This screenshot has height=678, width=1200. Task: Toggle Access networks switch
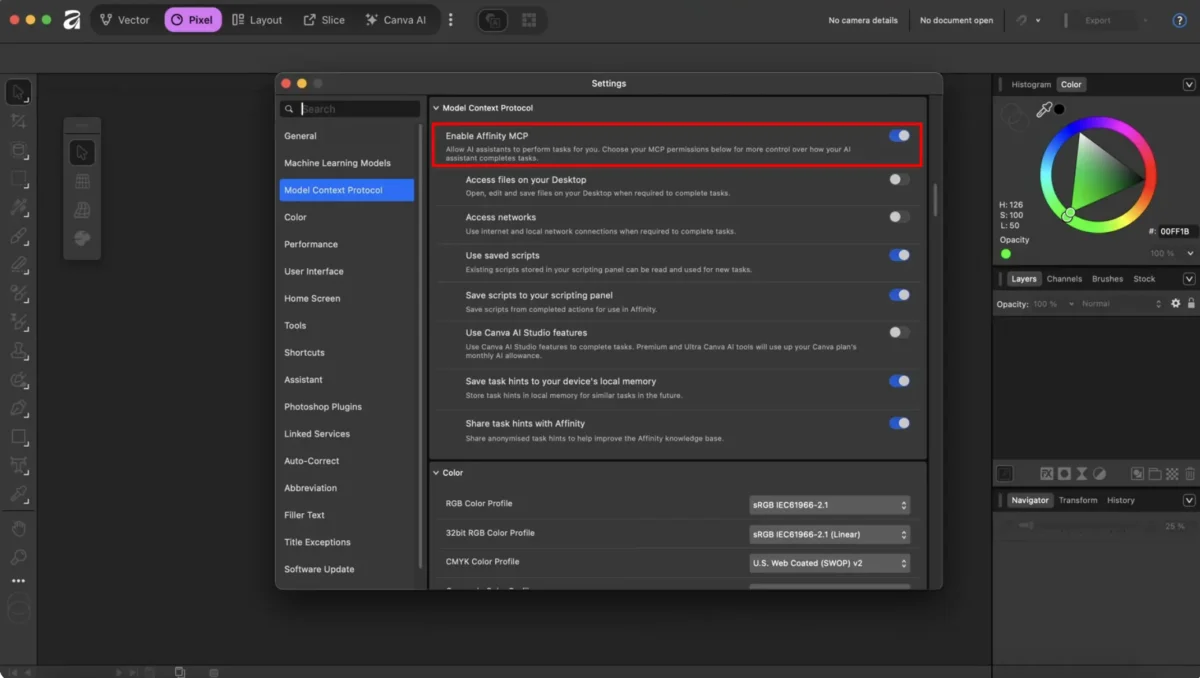[899, 217]
